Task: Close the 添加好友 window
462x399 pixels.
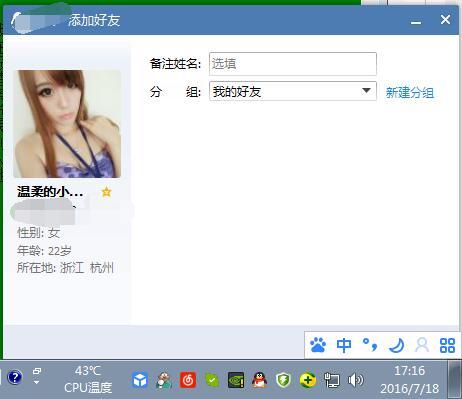Action: coord(445,20)
